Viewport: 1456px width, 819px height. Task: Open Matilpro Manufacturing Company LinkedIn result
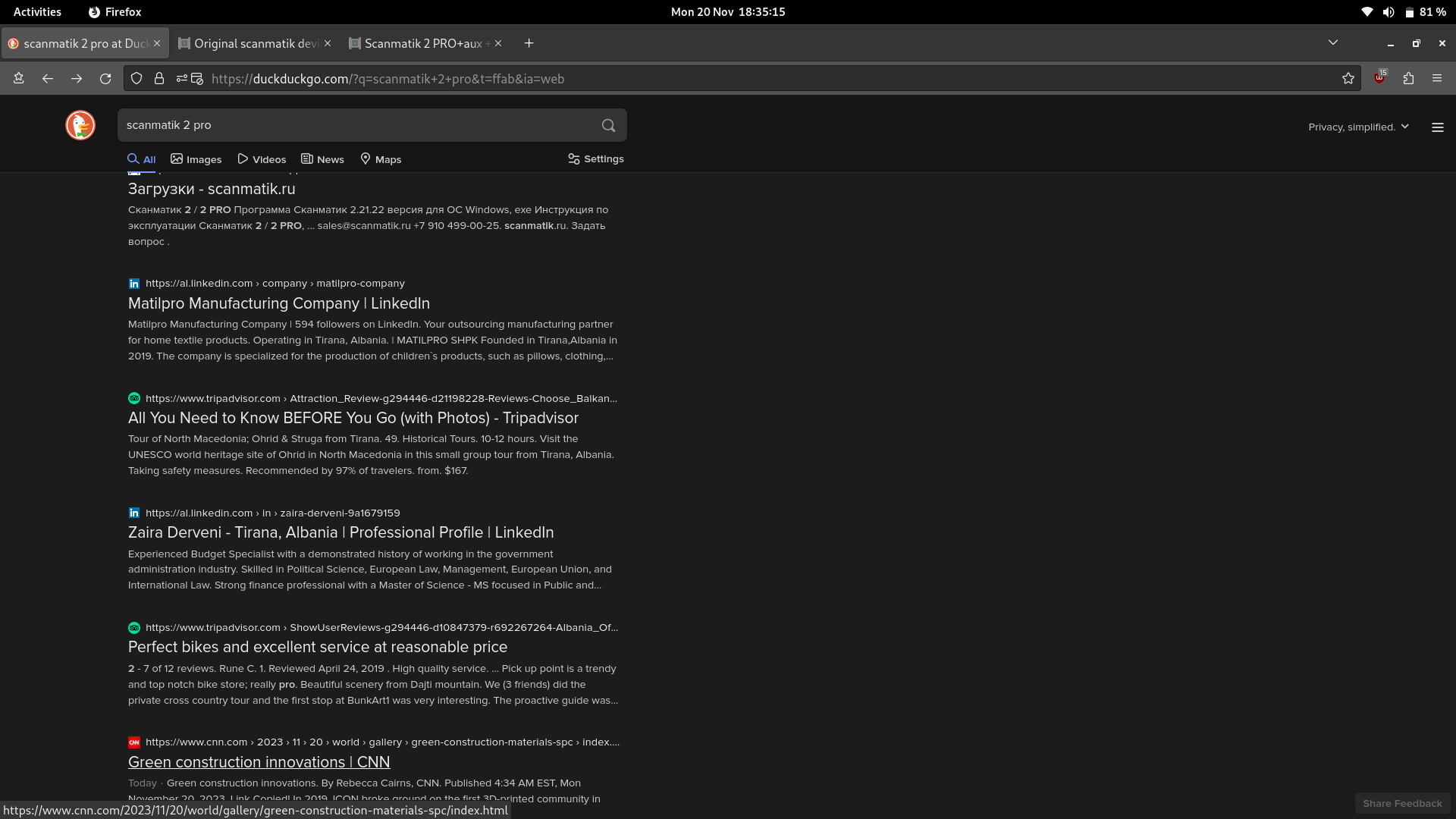(x=278, y=303)
